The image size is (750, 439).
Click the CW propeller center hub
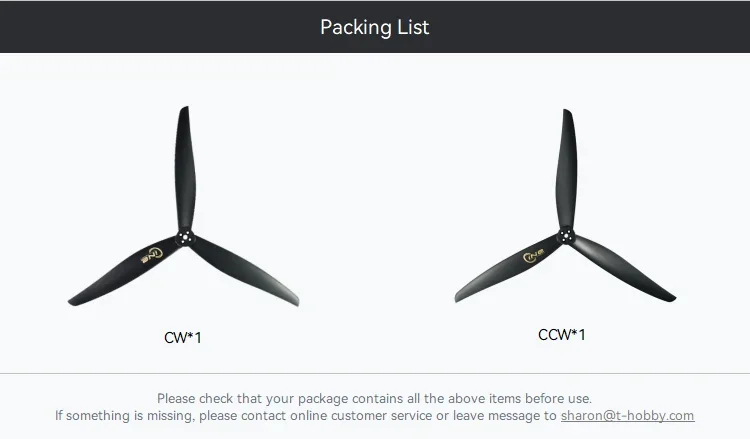pyautogui.click(x=186, y=236)
